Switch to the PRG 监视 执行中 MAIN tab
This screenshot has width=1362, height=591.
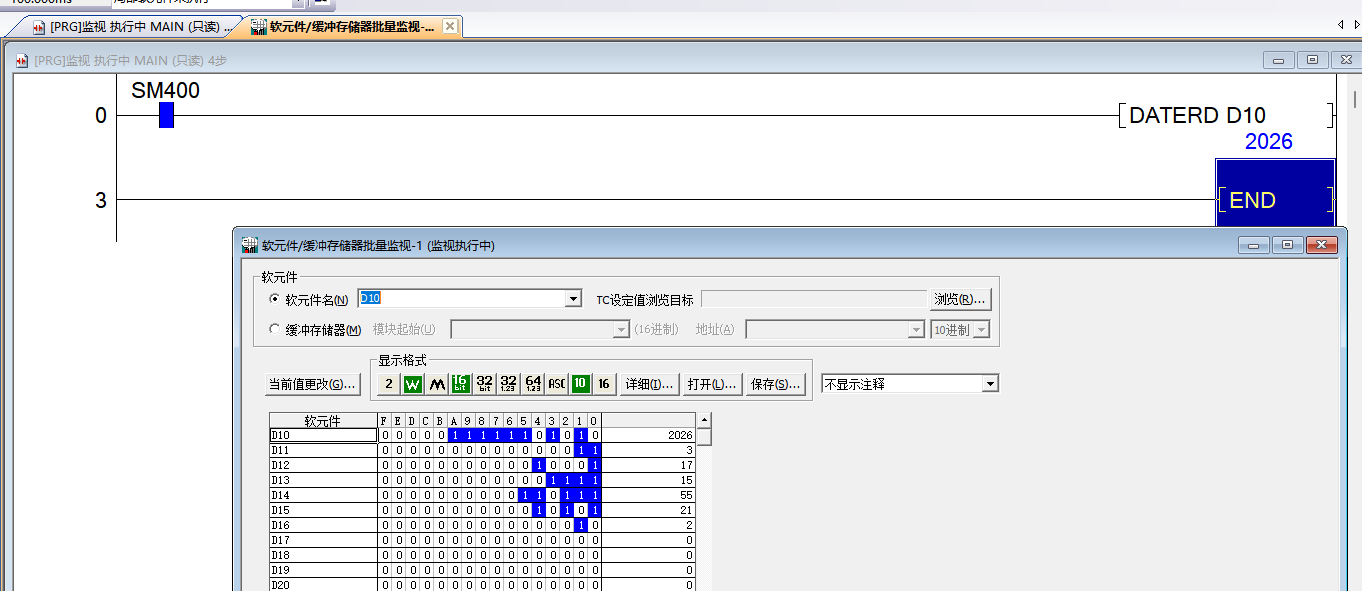(x=136, y=27)
